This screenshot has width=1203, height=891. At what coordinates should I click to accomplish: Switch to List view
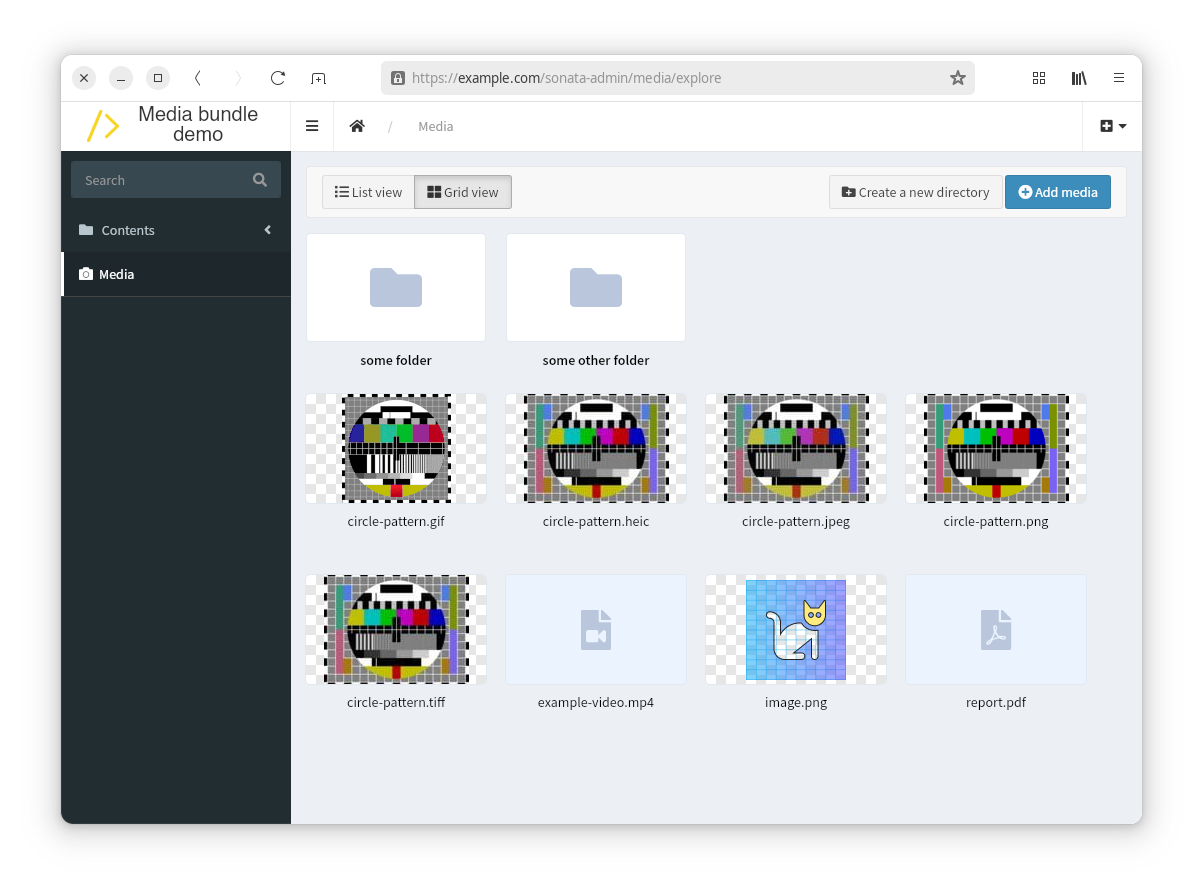click(368, 192)
